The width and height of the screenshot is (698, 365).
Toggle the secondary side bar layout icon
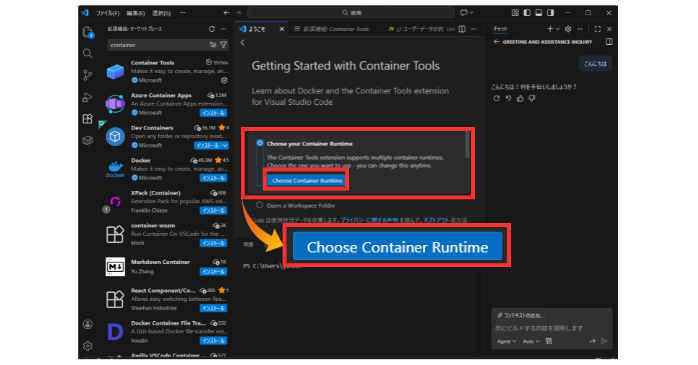[551, 13]
